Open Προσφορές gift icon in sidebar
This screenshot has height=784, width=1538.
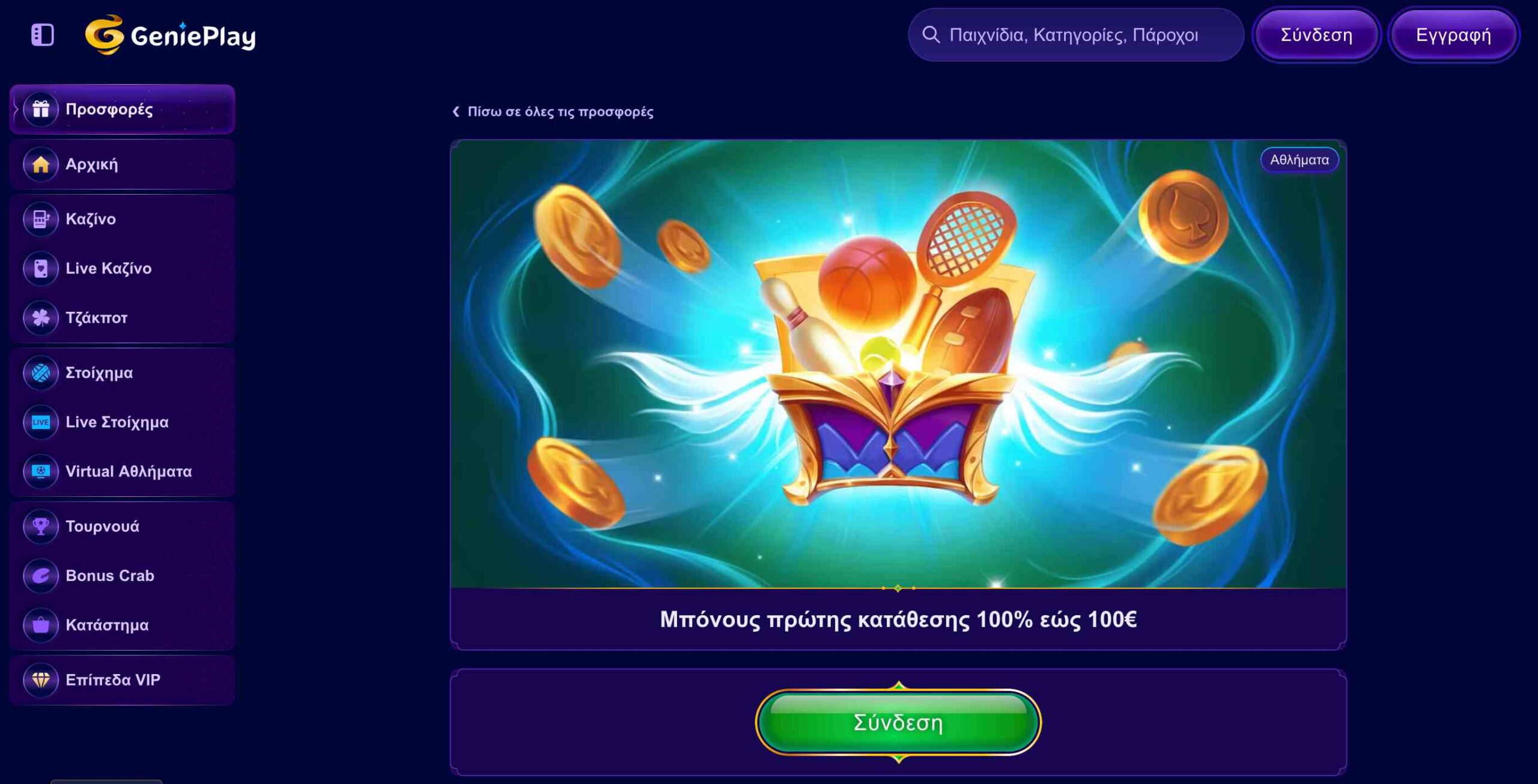41,109
